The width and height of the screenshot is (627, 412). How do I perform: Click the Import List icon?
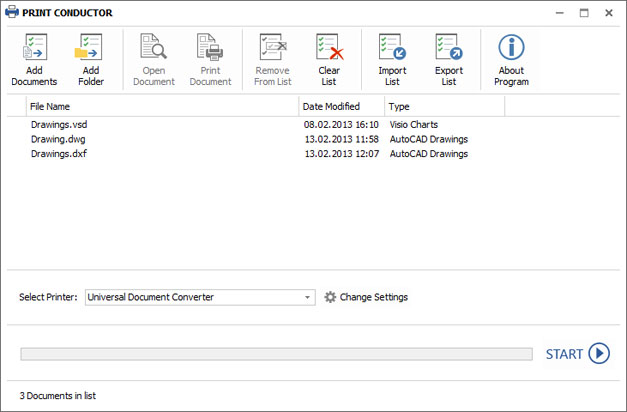[392, 47]
